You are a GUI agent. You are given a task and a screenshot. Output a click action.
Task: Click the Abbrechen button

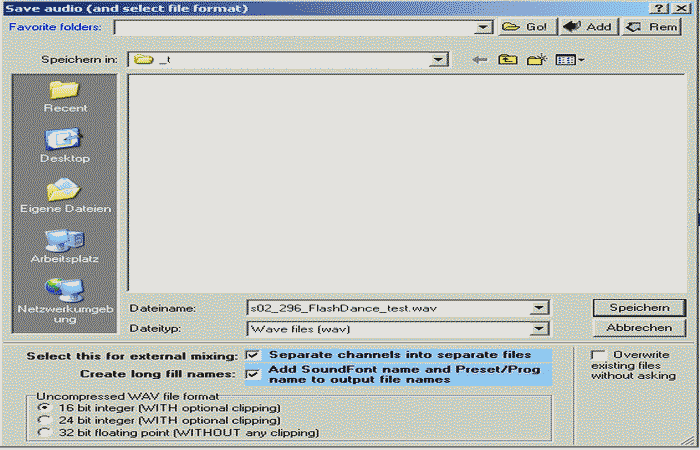639,328
